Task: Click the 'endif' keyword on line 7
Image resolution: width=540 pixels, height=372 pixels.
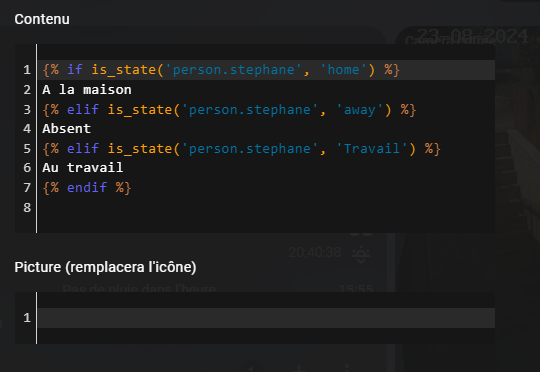Action: pyautogui.click(x=87, y=188)
